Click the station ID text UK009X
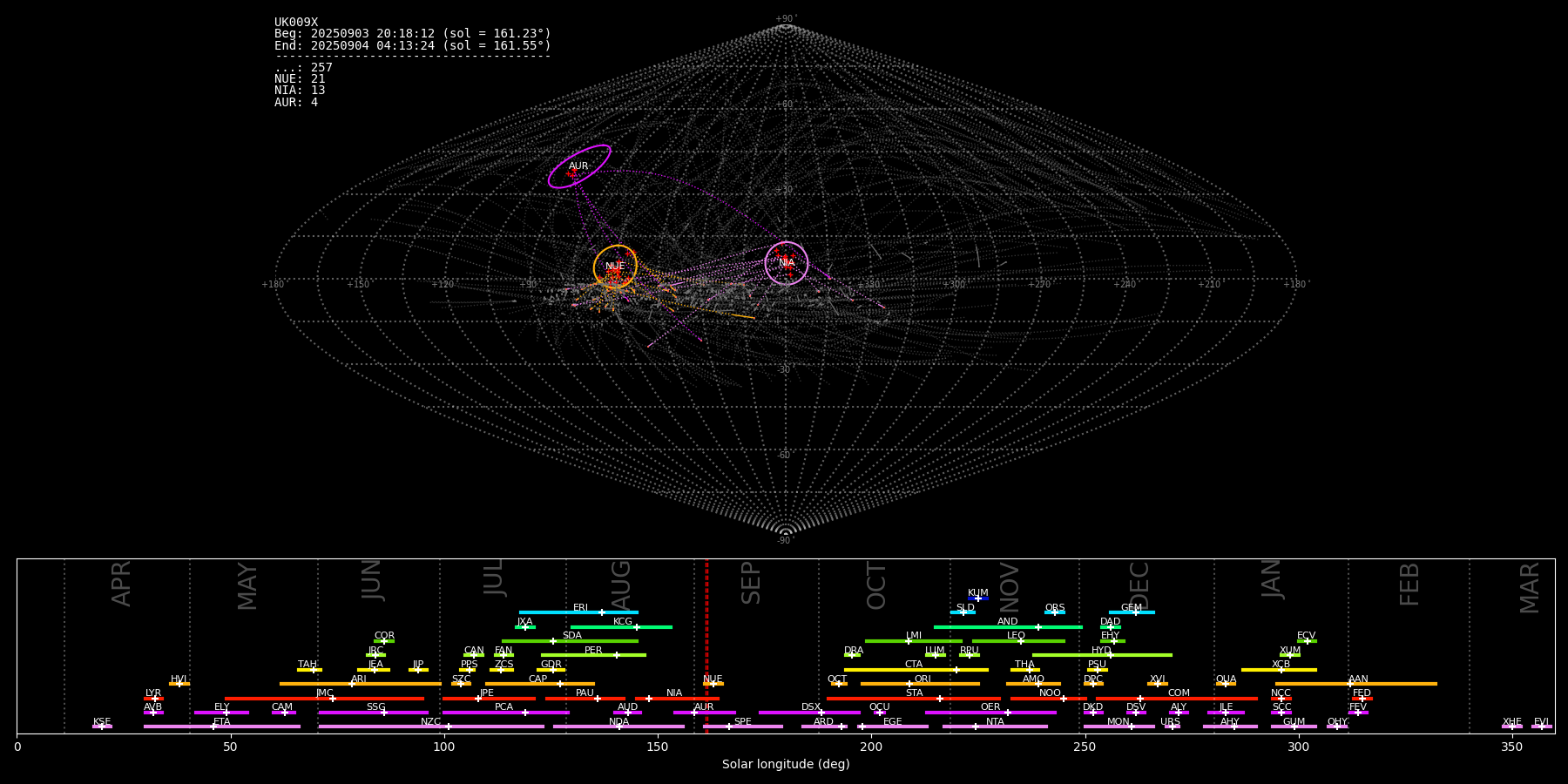 tap(296, 23)
